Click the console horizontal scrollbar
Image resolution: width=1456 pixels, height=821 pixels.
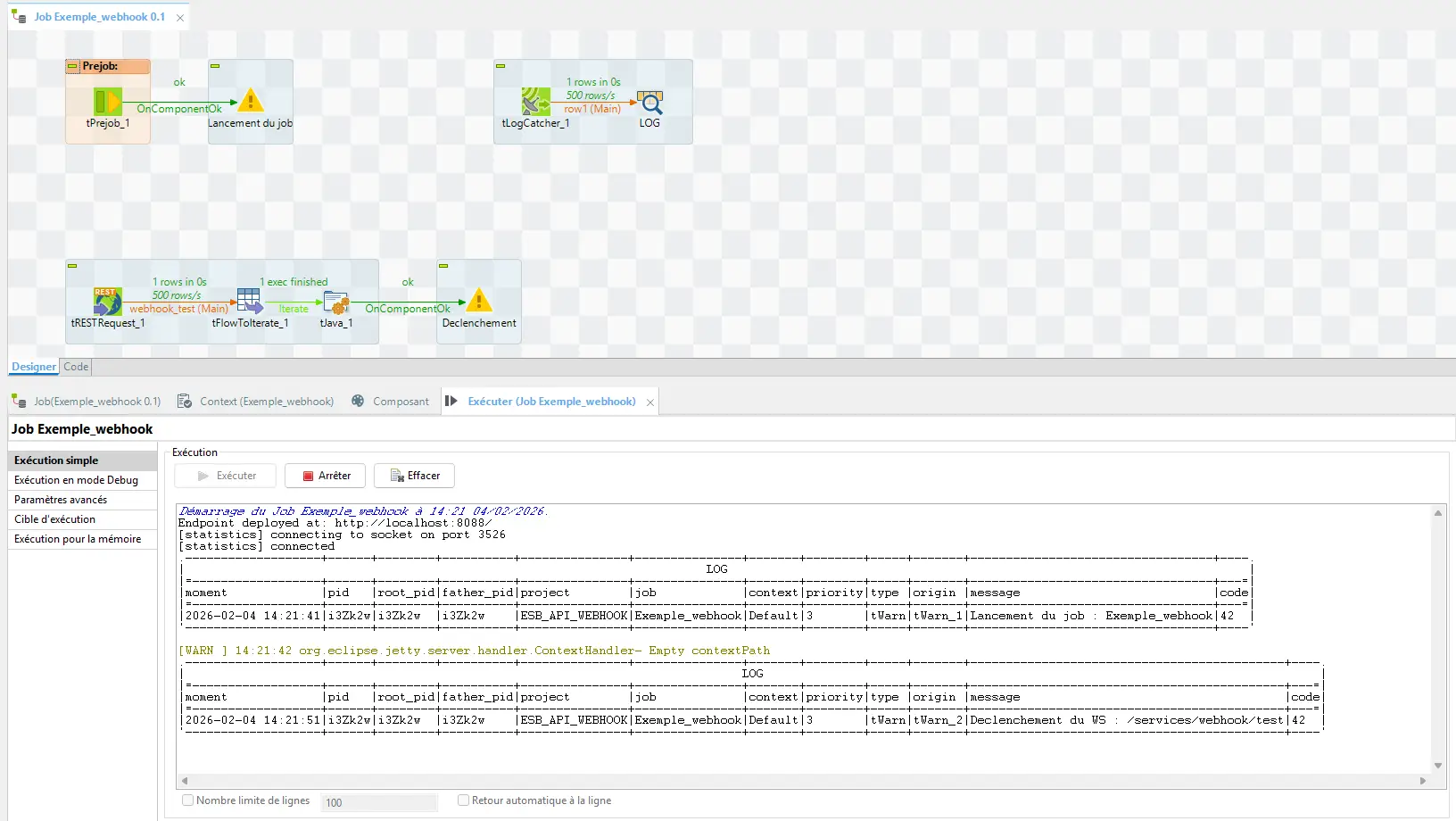coord(803,781)
